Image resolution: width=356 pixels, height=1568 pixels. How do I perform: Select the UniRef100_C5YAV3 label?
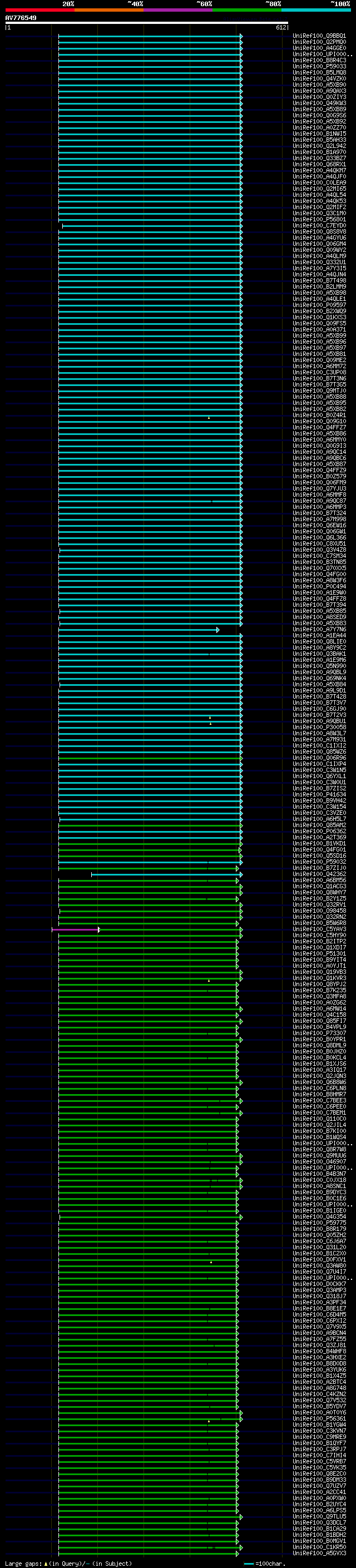click(319, 929)
